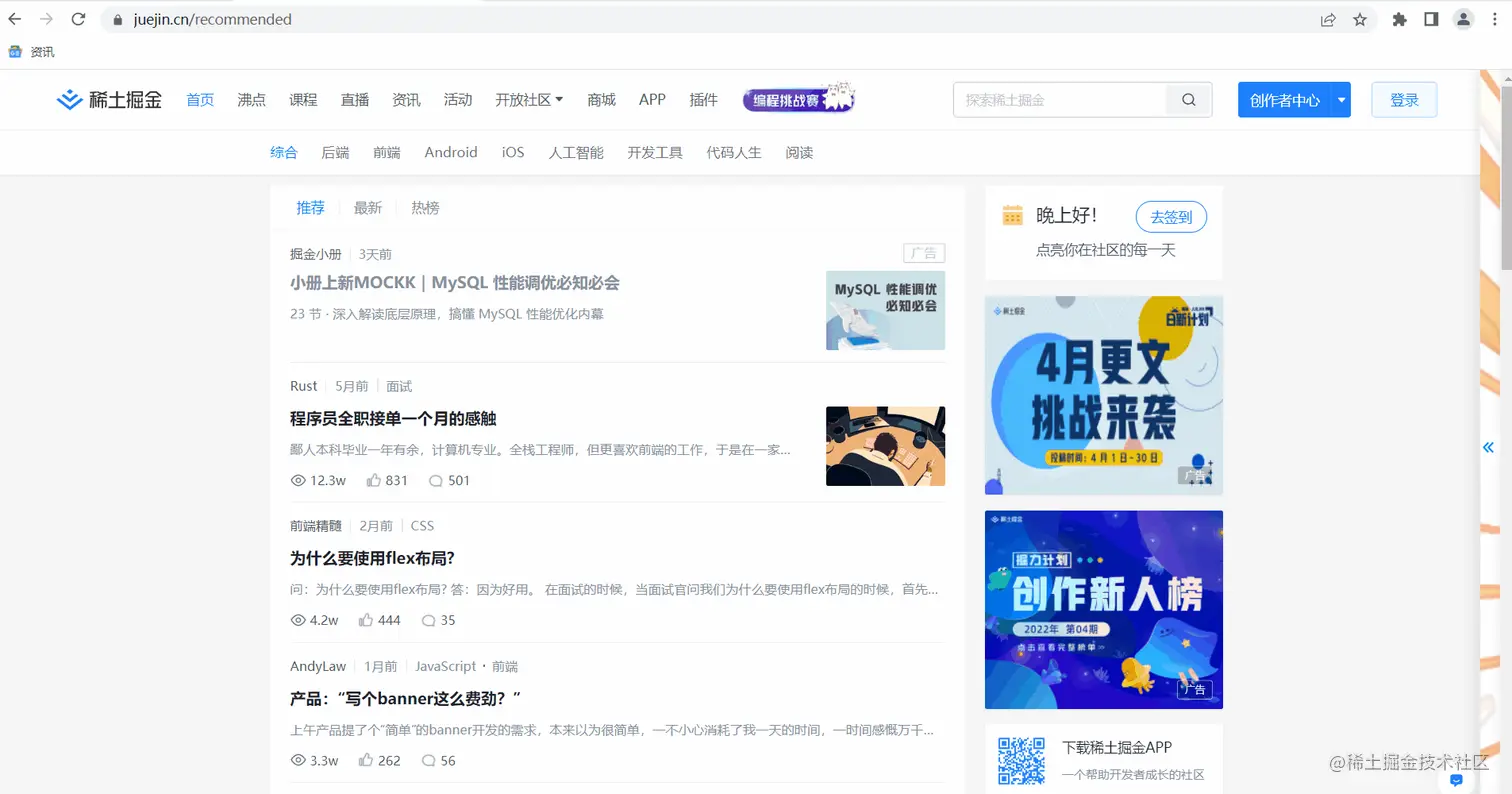Viewport: 1512px width, 794px height.
Task: Select the 阅读 category tab
Action: click(x=799, y=152)
